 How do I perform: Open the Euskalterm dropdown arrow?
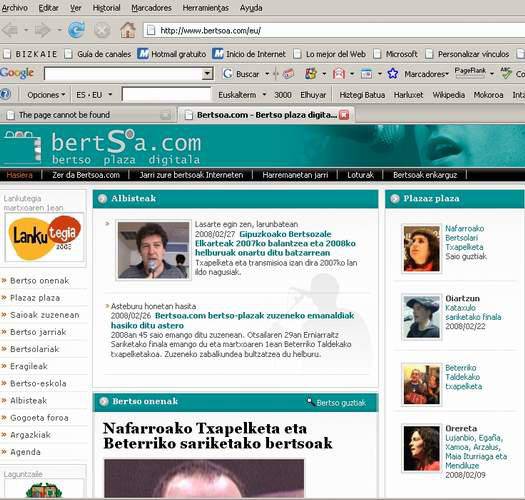pos(264,95)
